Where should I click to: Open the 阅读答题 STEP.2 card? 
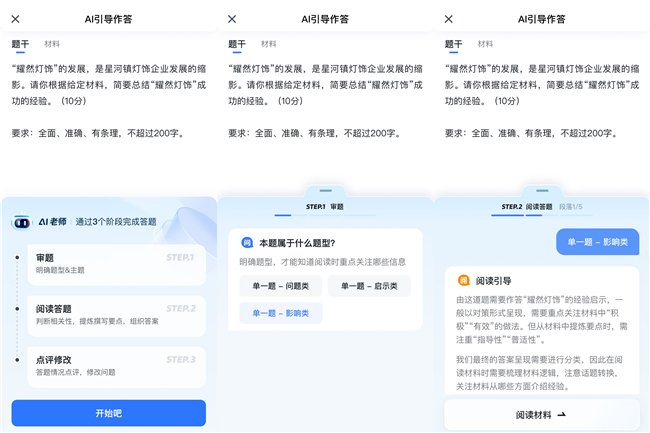(116, 316)
